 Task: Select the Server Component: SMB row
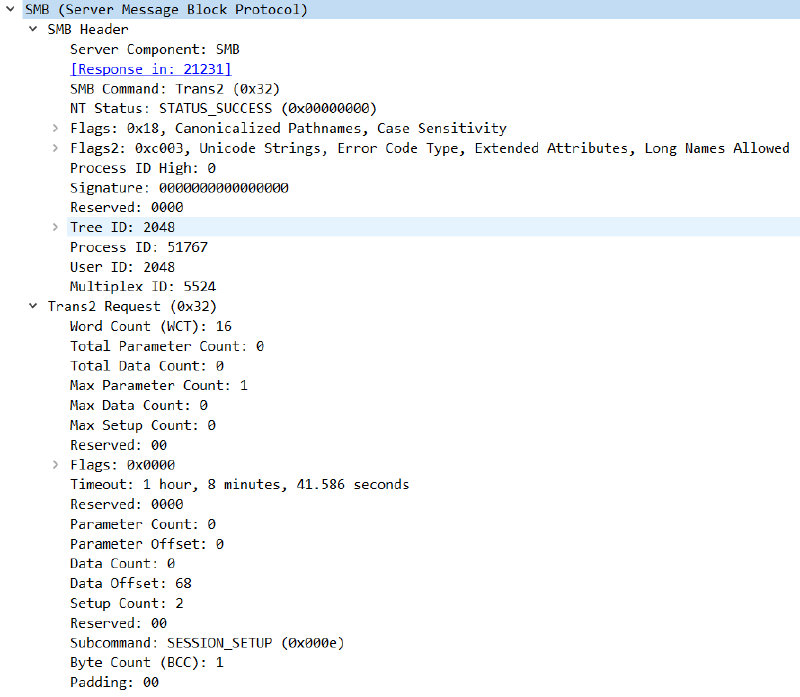(154, 49)
